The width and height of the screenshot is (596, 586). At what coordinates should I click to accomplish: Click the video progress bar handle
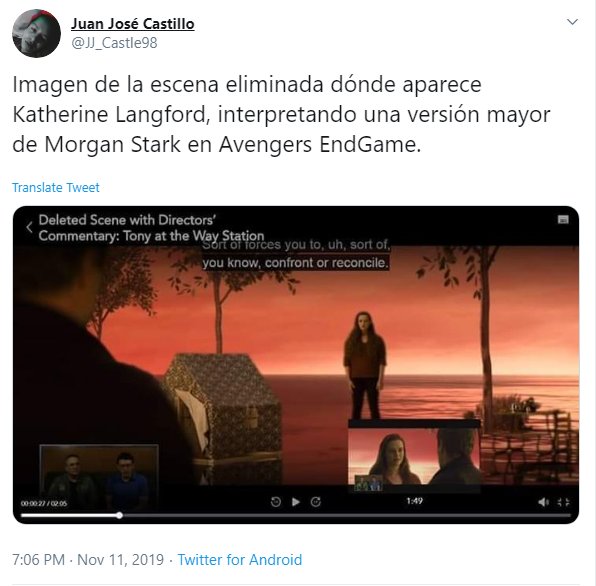tap(119, 515)
